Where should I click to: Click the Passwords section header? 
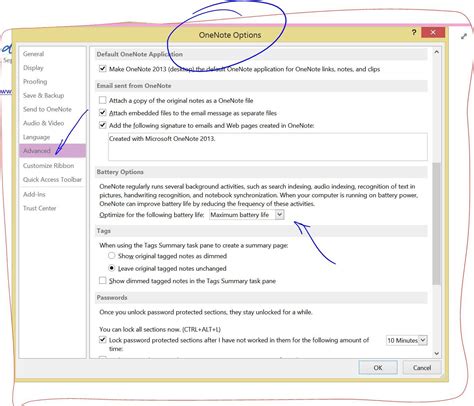coord(261,297)
